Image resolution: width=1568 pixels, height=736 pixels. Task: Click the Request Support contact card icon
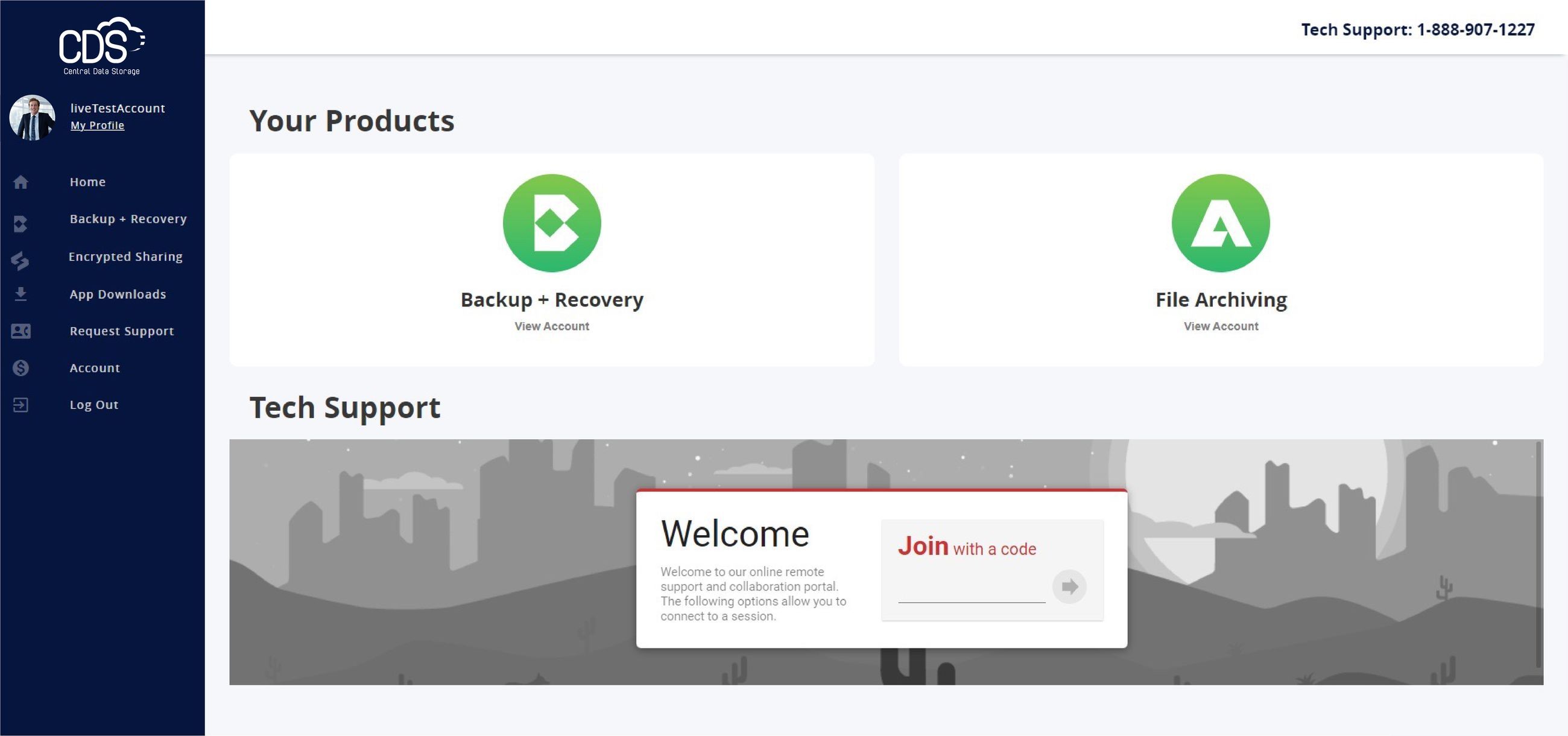click(21, 331)
